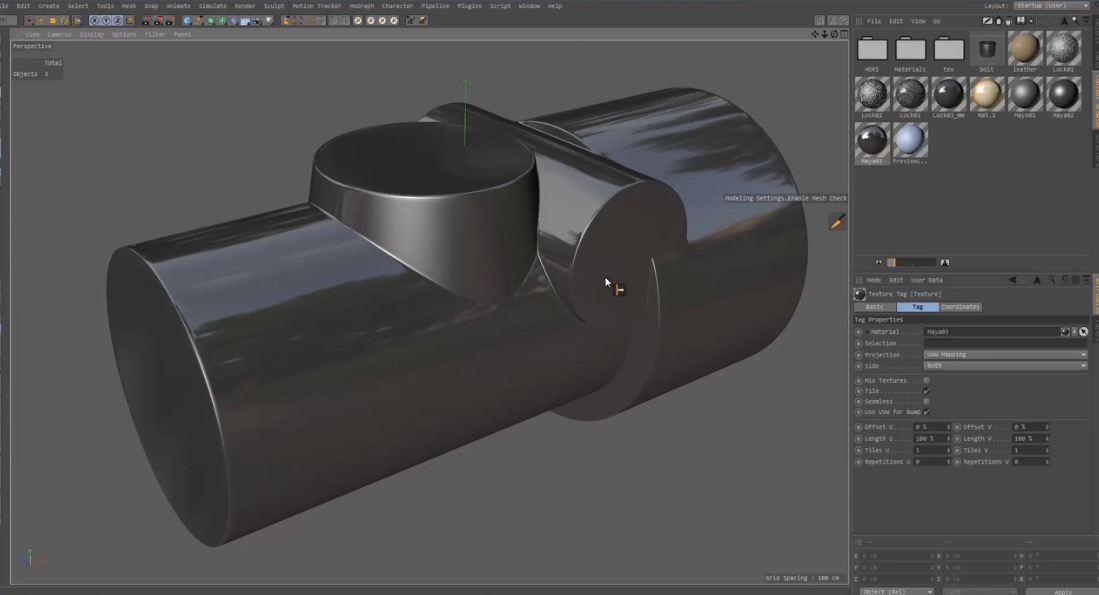Select the Live Selection tool
The width and height of the screenshot is (1099, 595).
[30, 20]
